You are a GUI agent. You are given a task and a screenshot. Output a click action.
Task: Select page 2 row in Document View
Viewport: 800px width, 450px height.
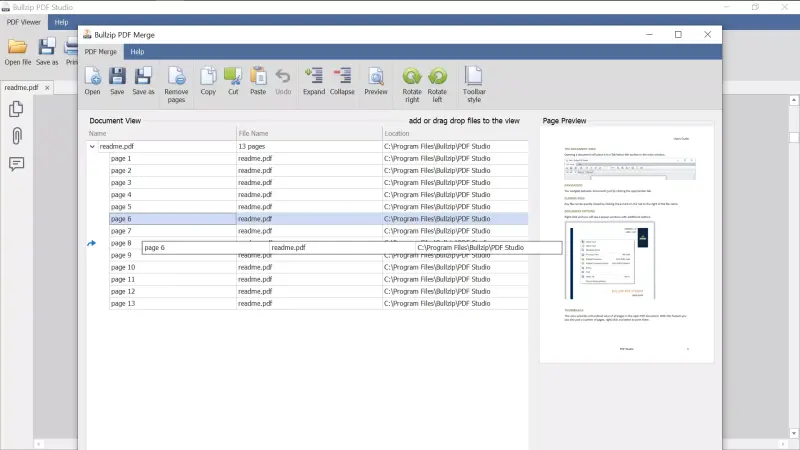click(319, 170)
